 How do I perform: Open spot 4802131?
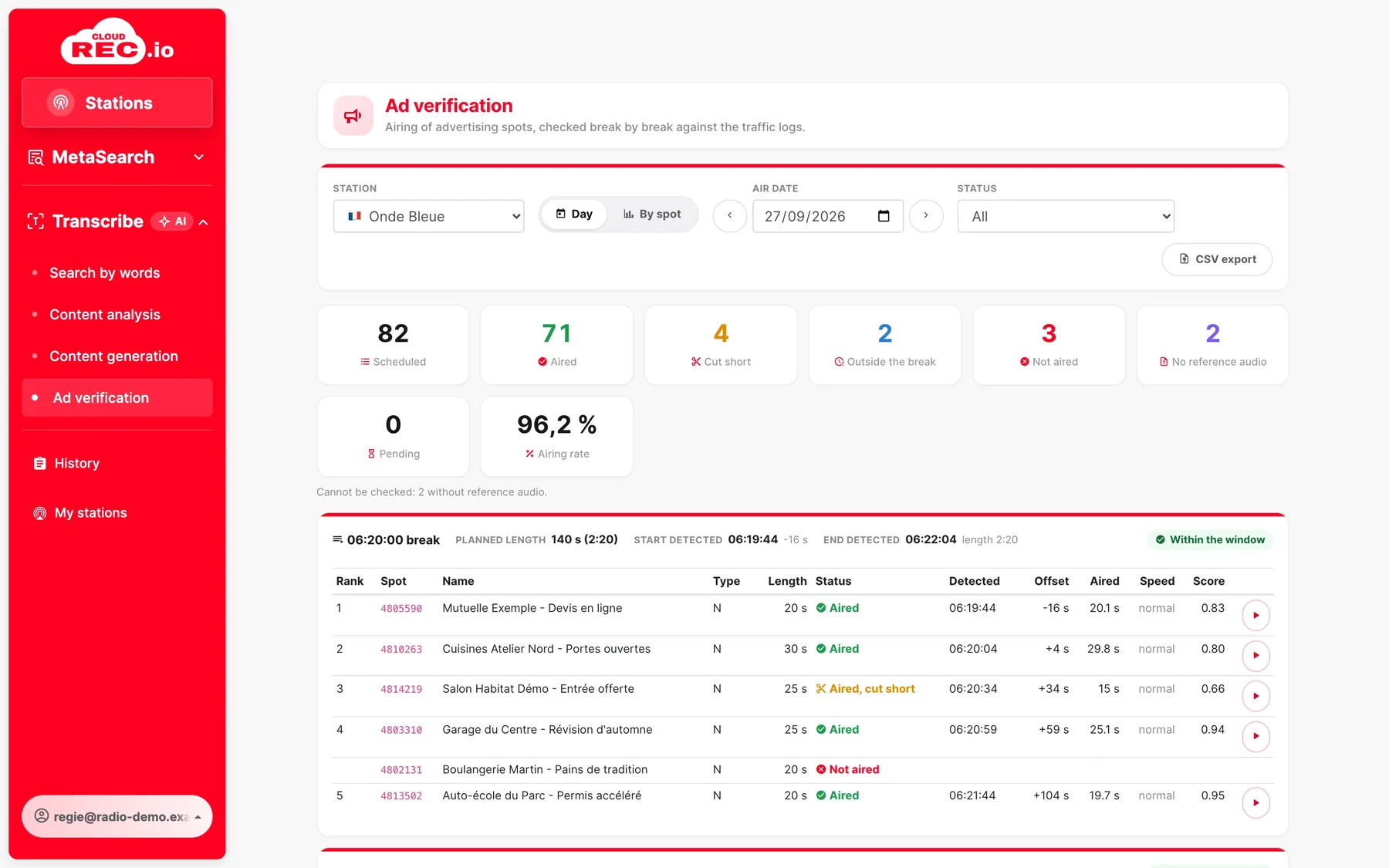(401, 770)
